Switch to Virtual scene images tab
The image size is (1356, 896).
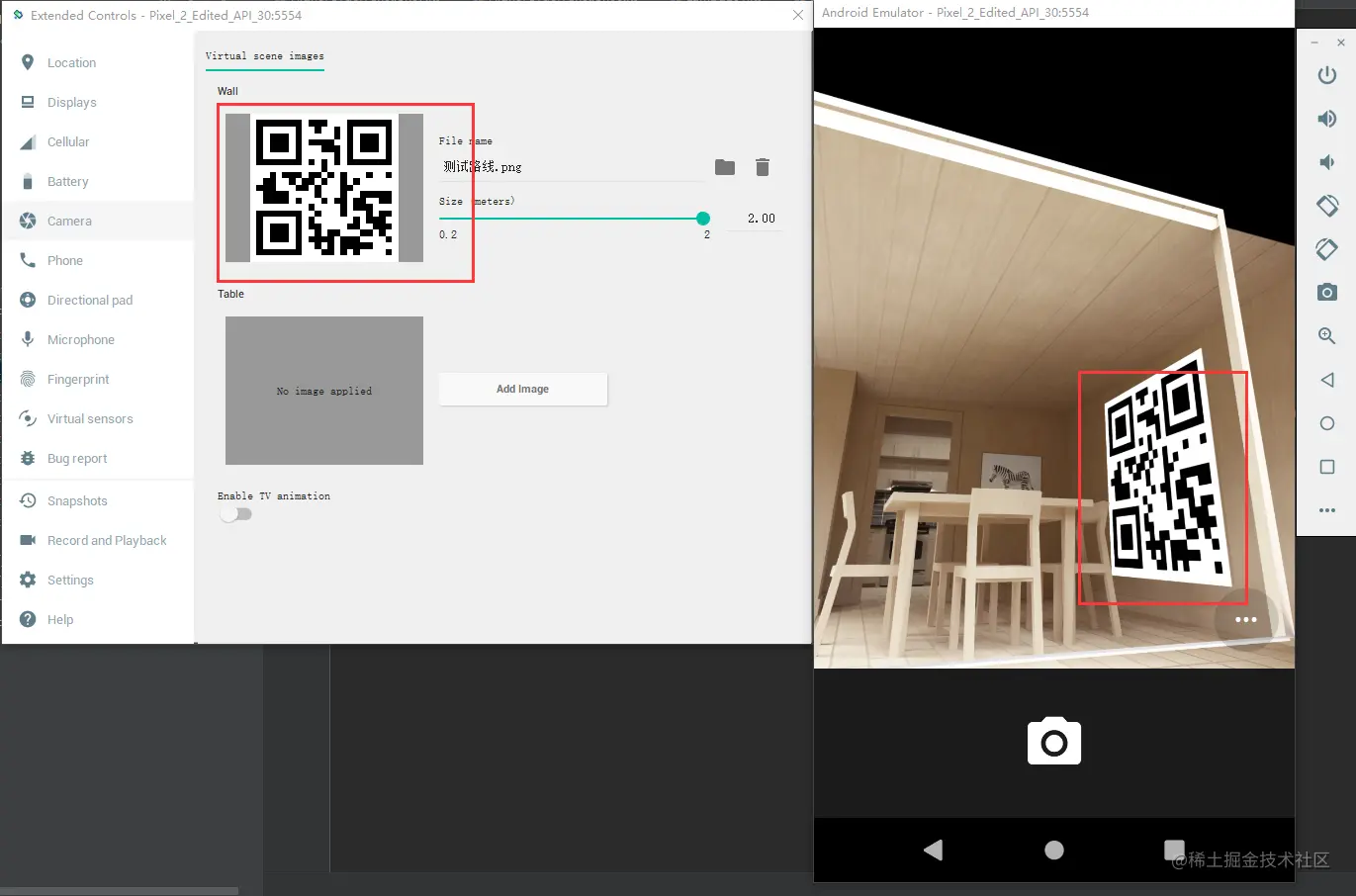pos(264,56)
